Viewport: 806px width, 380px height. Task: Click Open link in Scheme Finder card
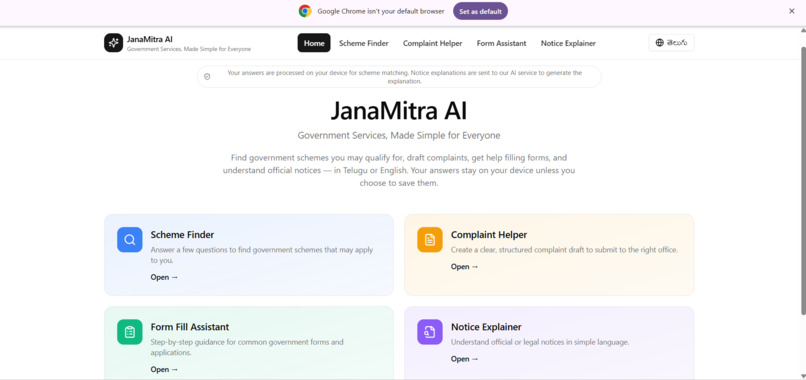(x=164, y=277)
